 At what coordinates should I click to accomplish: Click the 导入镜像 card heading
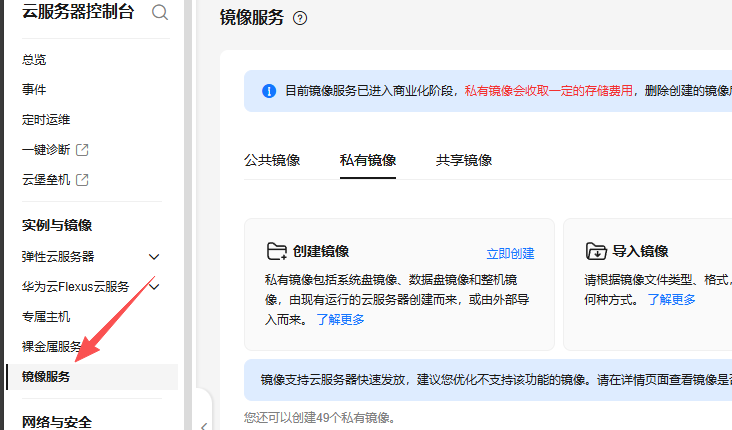(640, 251)
